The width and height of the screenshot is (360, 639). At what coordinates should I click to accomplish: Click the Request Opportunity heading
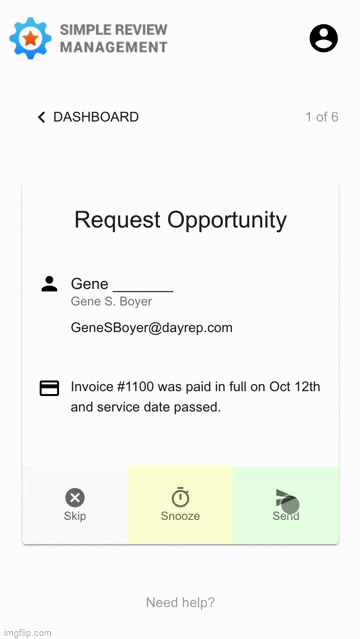click(181, 220)
